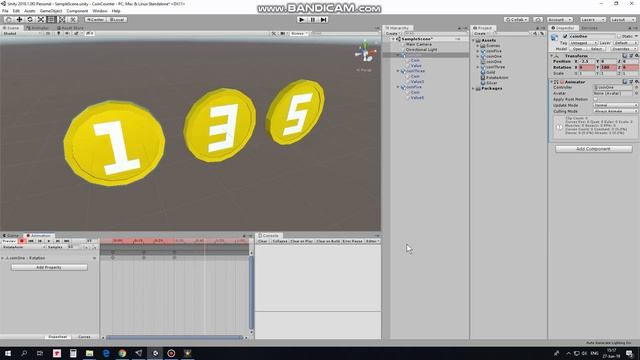Open the Scene view Gizmos dropdown

click(x=299, y=33)
